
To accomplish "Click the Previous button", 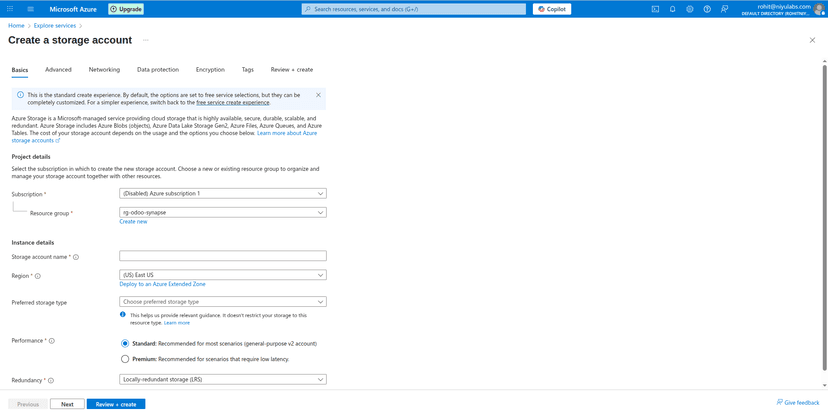I will pyautogui.click(x=28, y=404).
